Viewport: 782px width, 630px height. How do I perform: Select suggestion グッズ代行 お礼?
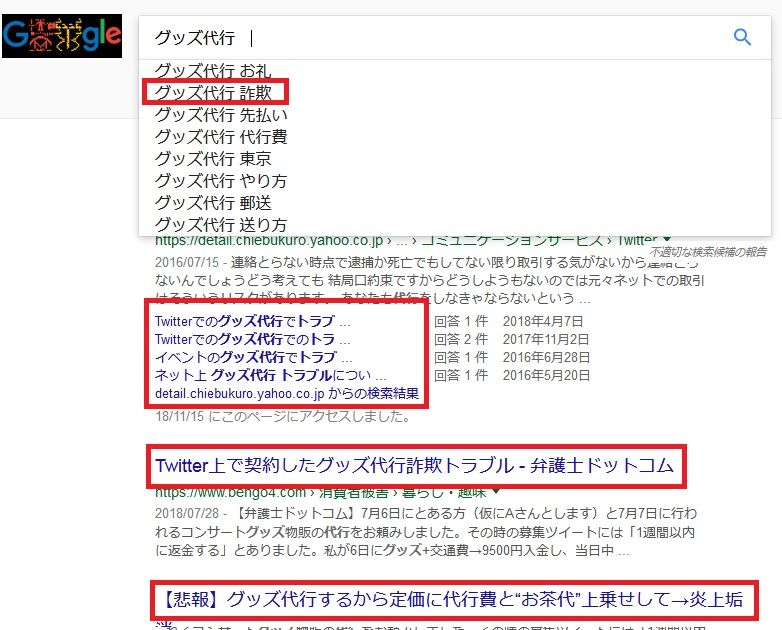point(213,71)
